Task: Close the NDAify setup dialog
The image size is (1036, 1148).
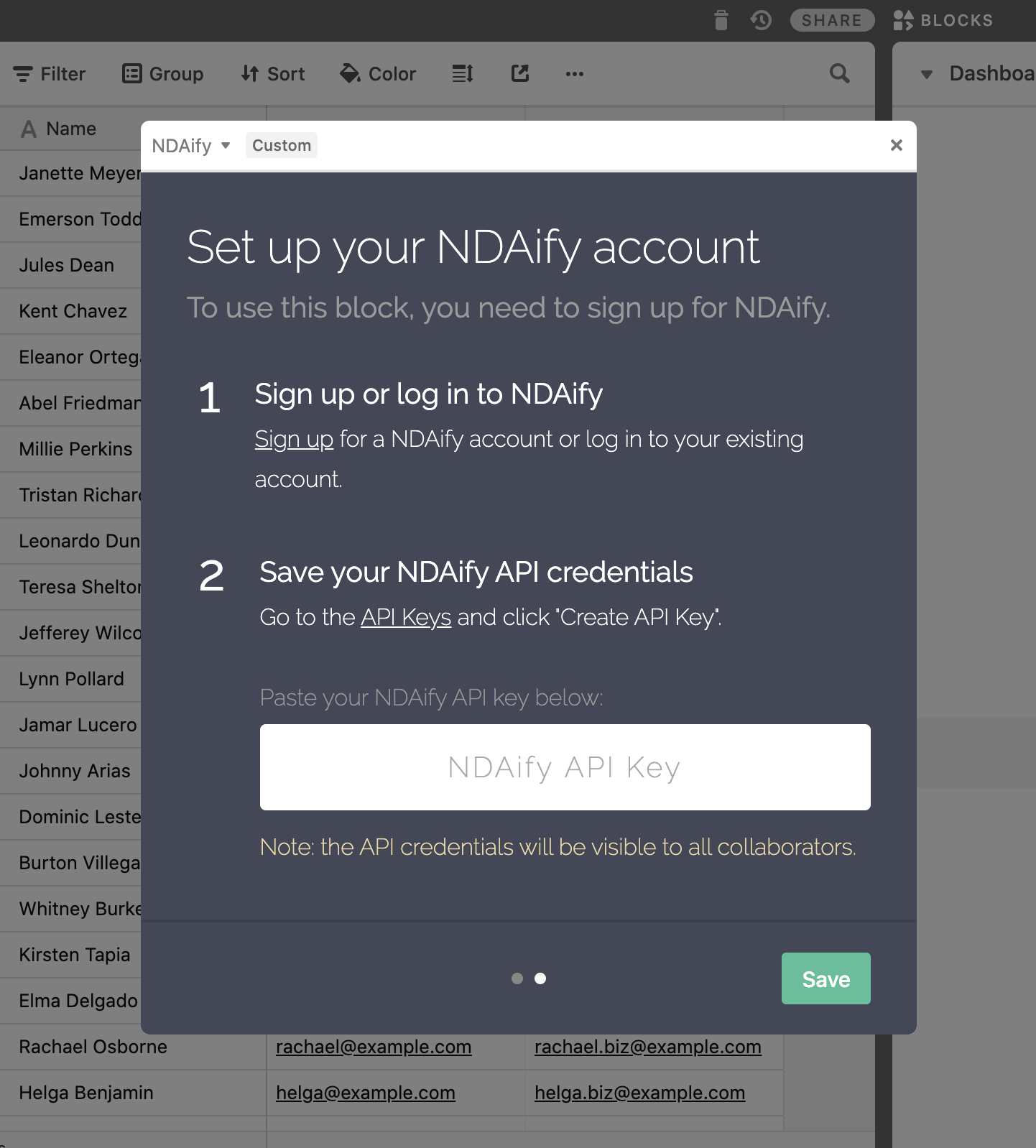Action: 897,145
